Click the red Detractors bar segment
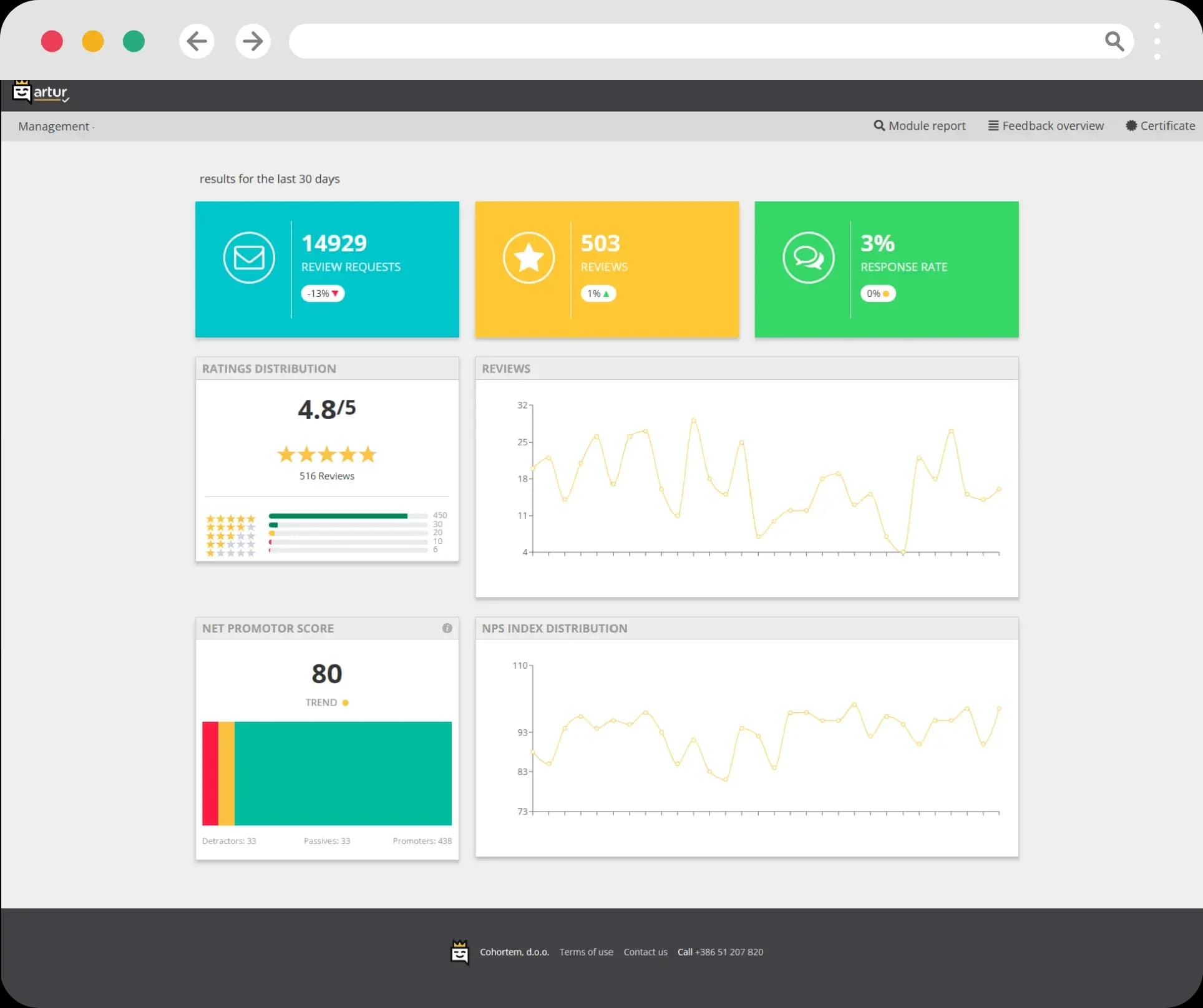This screenshot has width=1203, height=1008. [x=210, y=773]
